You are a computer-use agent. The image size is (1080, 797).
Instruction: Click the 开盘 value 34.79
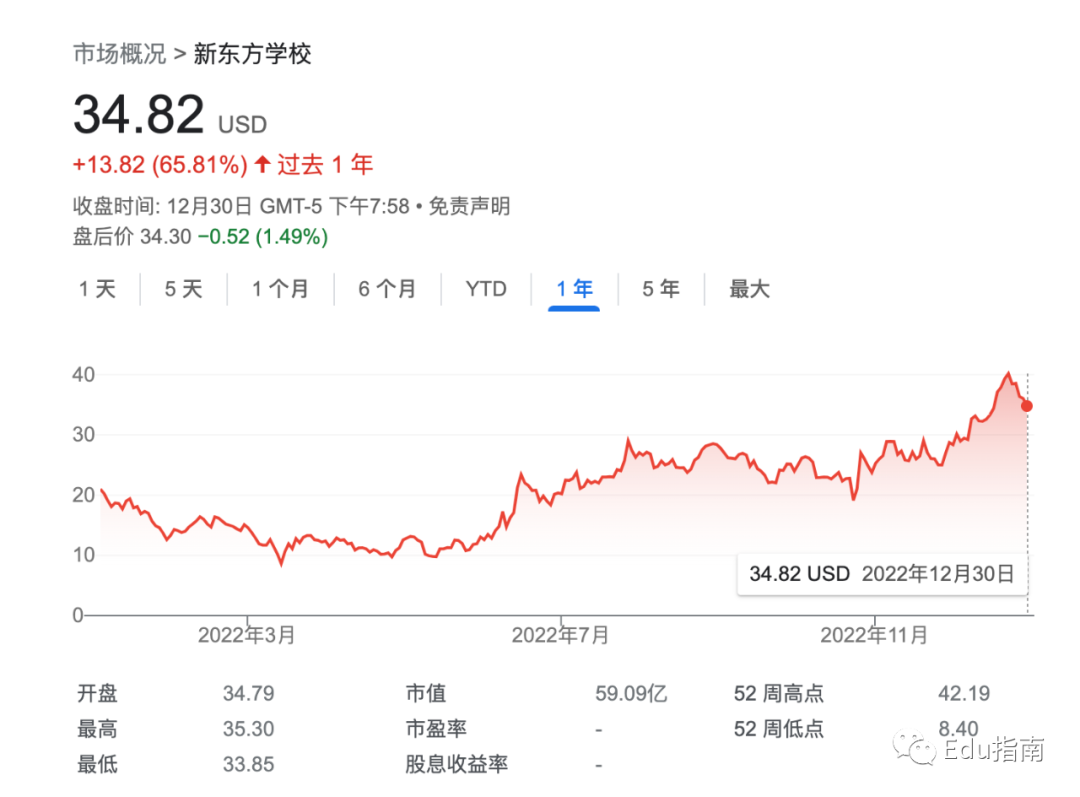pyautogui.click(x=249, y=693)
